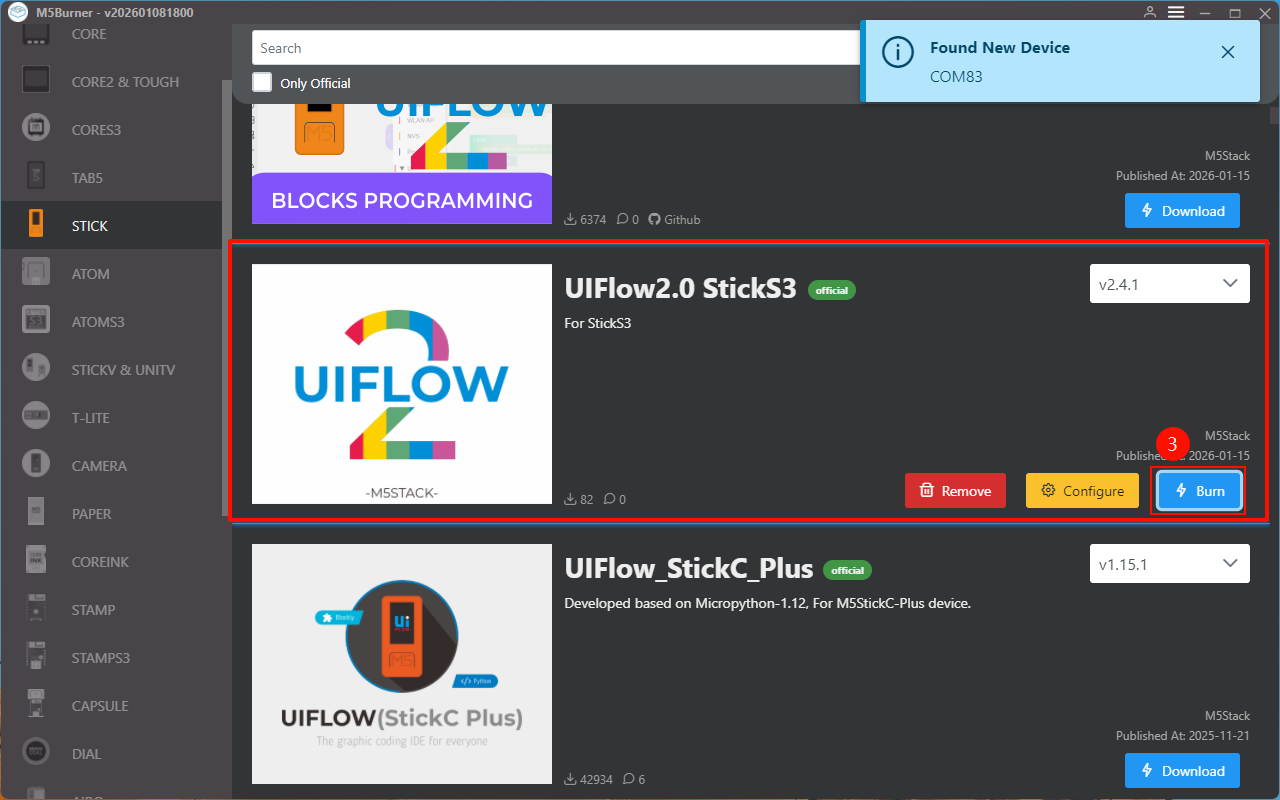Open the Github link for the firmware

tap(675, 219)
